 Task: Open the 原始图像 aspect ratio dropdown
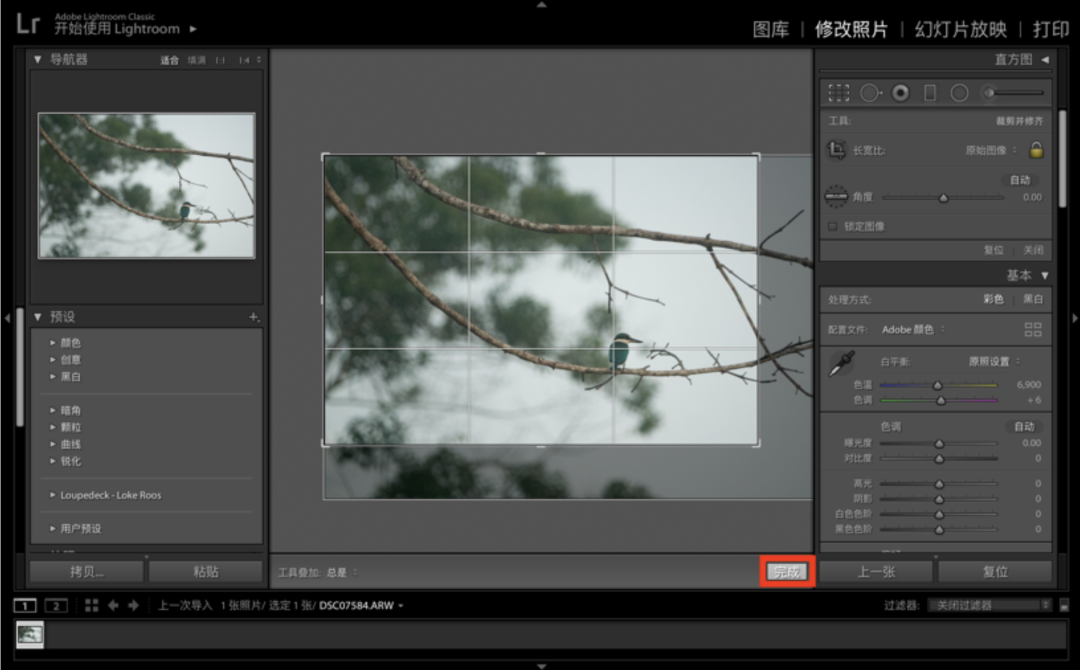tap(990, 150)
